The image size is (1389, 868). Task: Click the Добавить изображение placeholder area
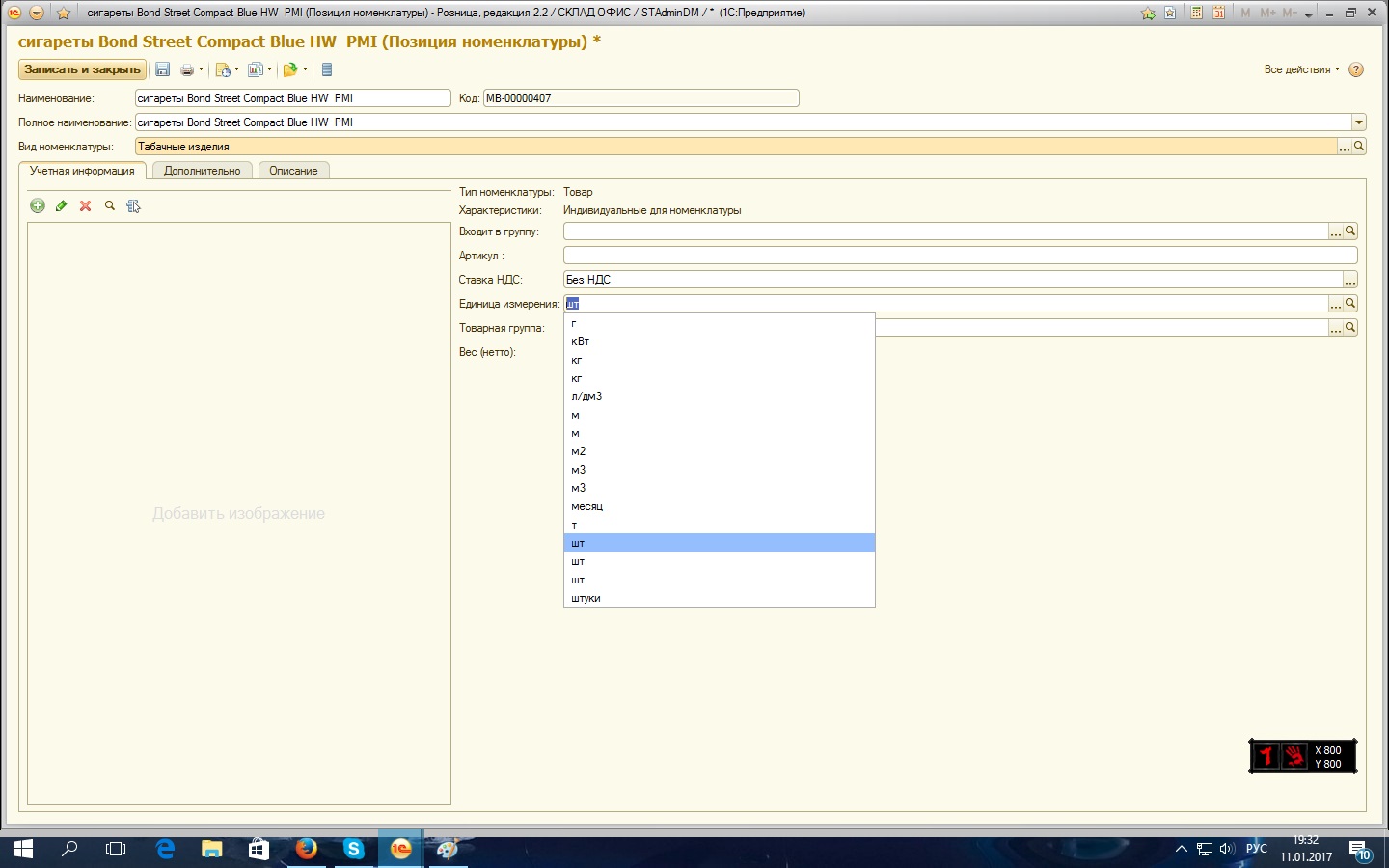238,514
